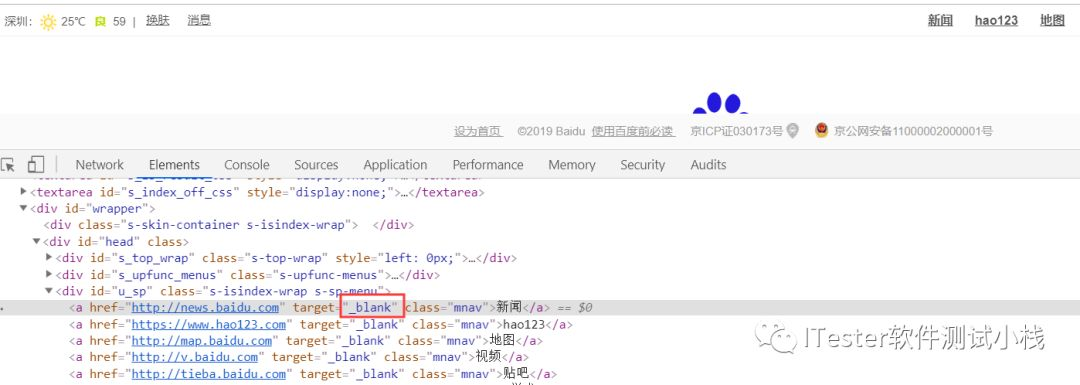Select the inspect element cursor icon
1080x385 pixels.
[8, 165]
